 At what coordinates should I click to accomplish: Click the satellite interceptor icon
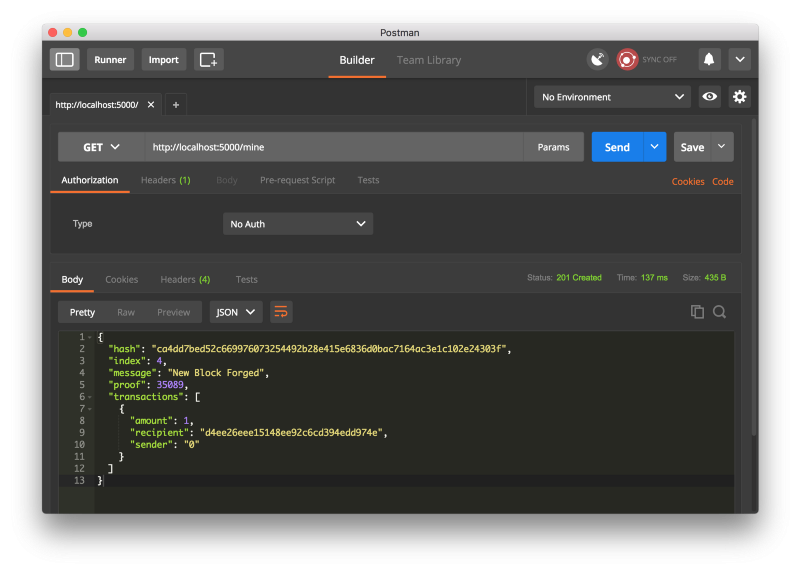(597, 60)
